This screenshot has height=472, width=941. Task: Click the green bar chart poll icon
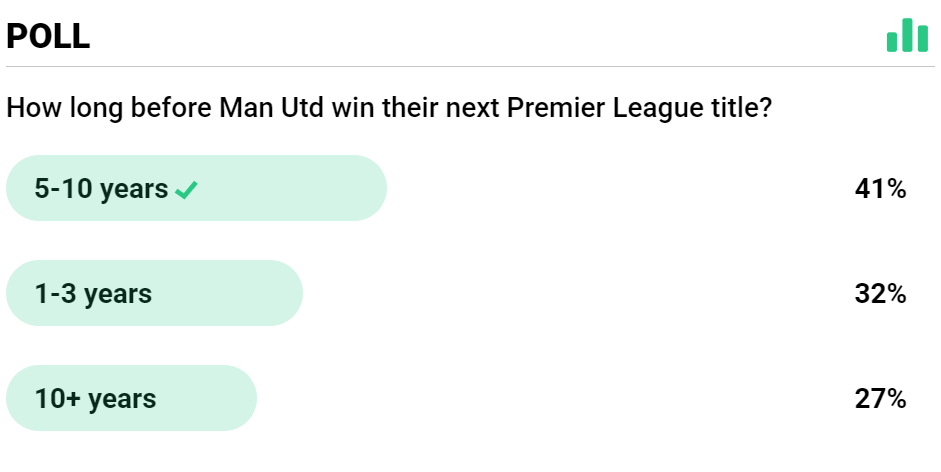click(x=907, y=35)
